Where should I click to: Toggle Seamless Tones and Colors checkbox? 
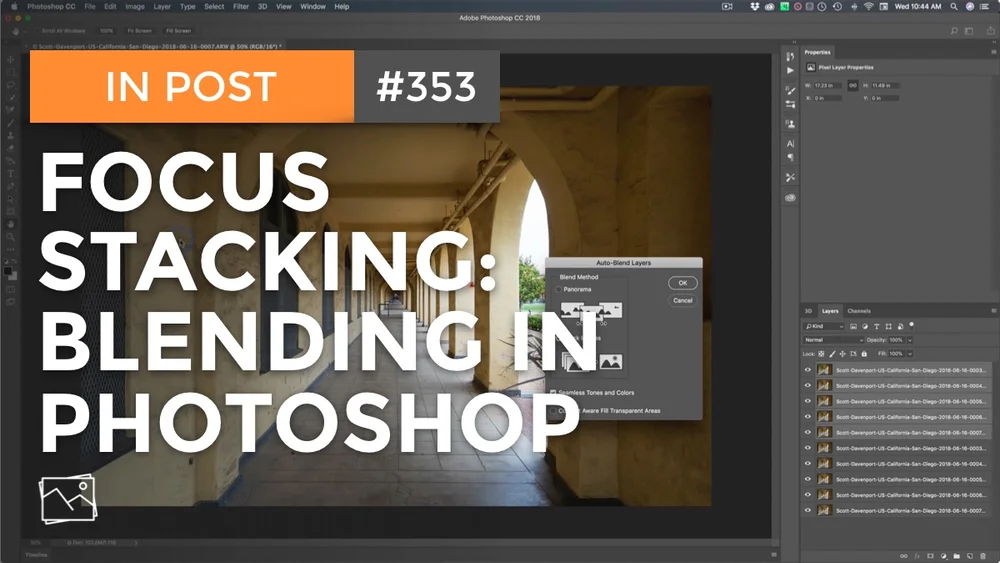pyautogui.click(x=553, y=393)
